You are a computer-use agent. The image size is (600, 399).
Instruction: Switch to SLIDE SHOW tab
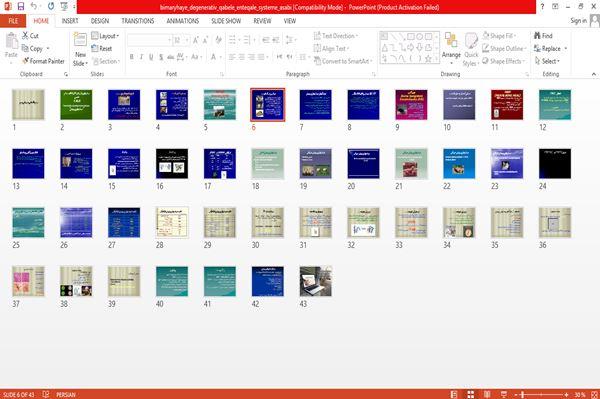coord(226,21)
